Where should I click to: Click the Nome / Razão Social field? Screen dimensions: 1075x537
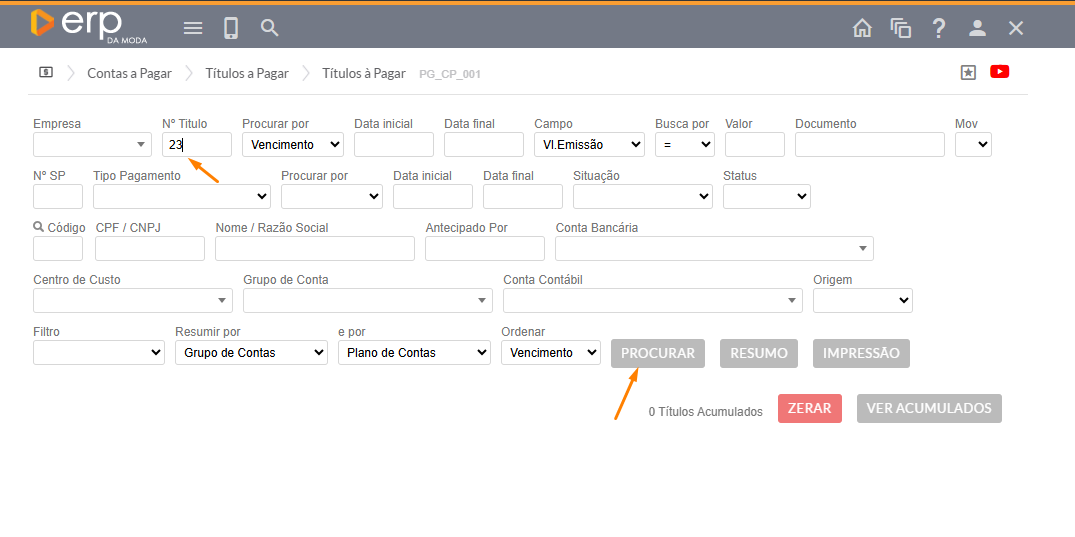pos(314,249)
